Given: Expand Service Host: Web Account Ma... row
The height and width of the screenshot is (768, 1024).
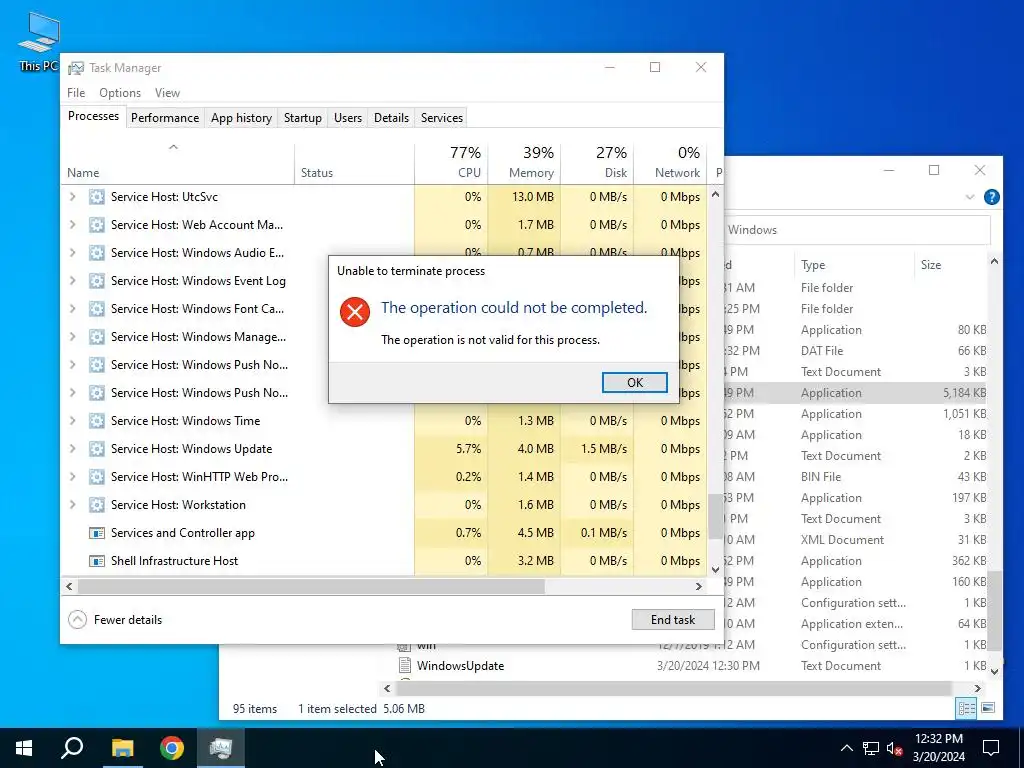Looking at the screenshot, I should pyautogui.click(x=72, y=225).
